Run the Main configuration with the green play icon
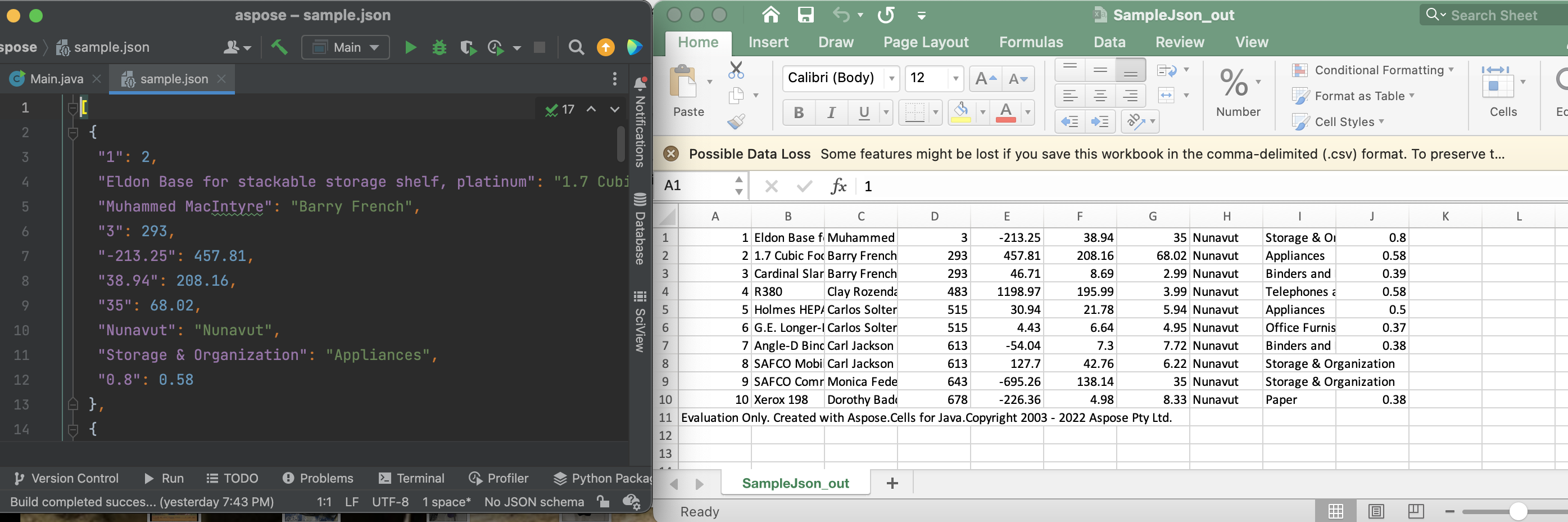This screenshot has width=1568, height=522. (x=410, y=47)
